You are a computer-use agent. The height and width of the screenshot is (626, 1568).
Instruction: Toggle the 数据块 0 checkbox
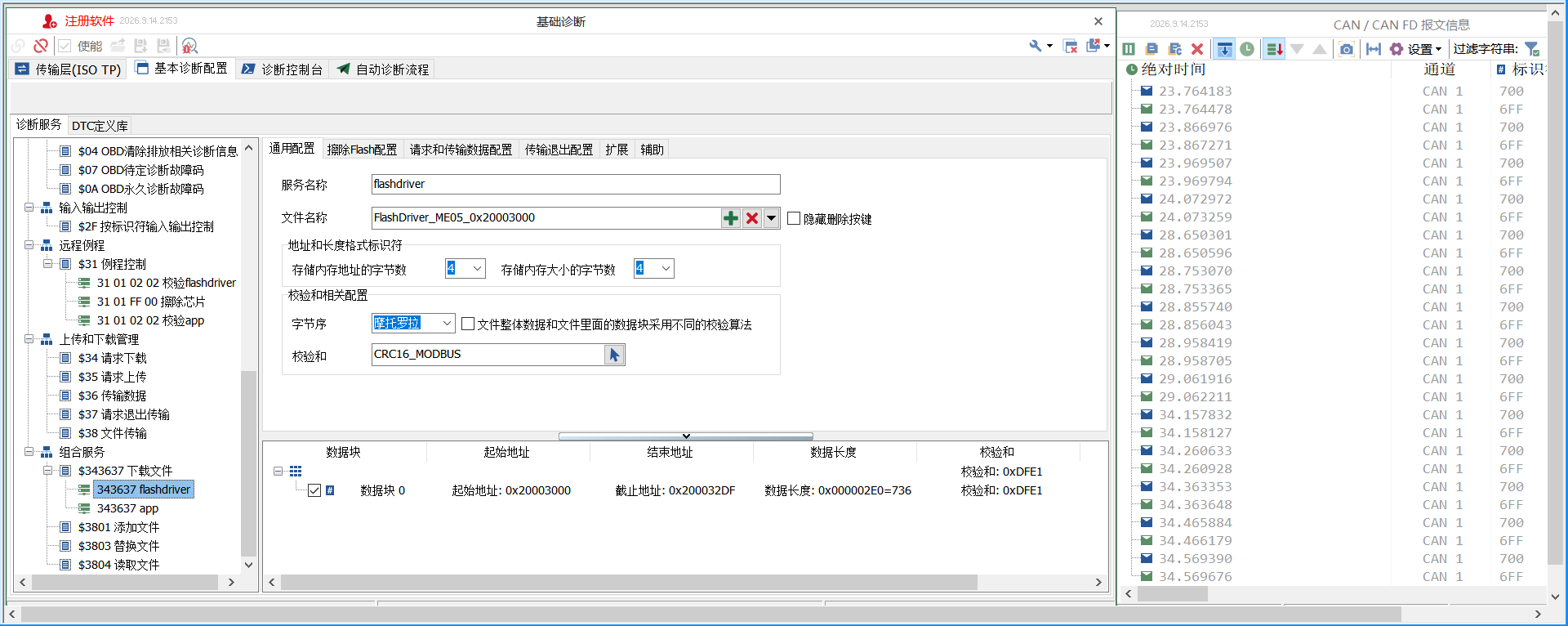[x=314, y=490]
